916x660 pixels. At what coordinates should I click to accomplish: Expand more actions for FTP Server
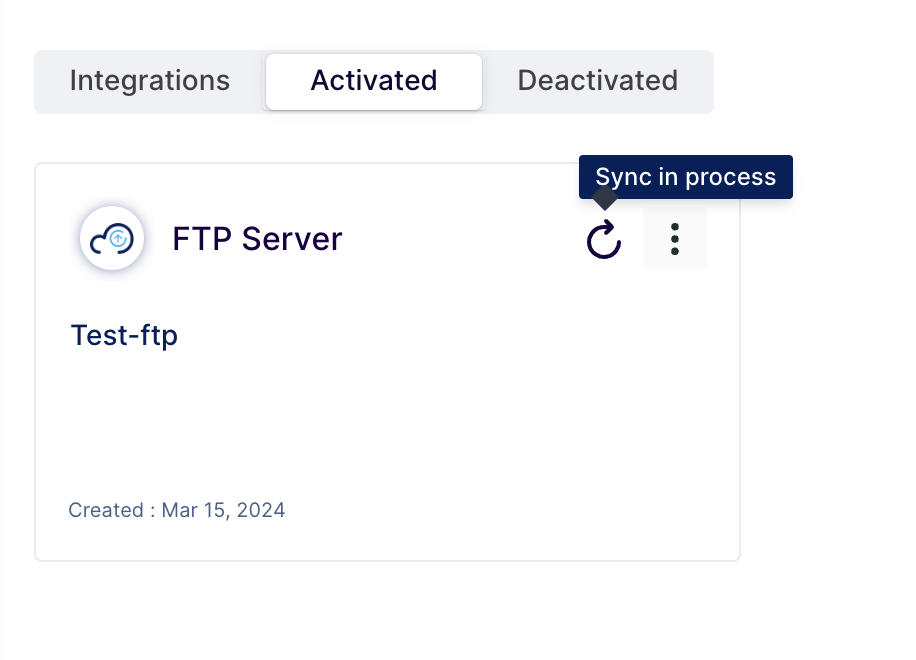(x=675, y=239)
